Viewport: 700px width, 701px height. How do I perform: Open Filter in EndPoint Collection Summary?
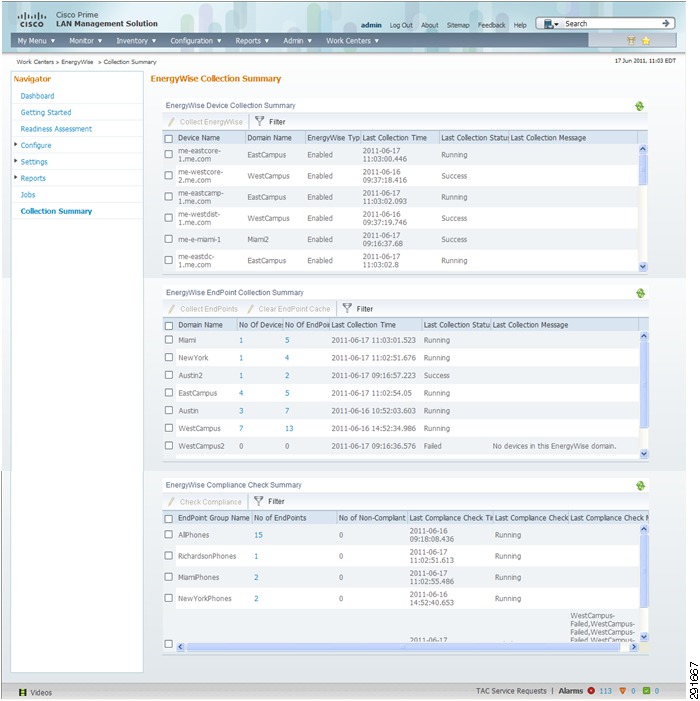click(358, 308)
